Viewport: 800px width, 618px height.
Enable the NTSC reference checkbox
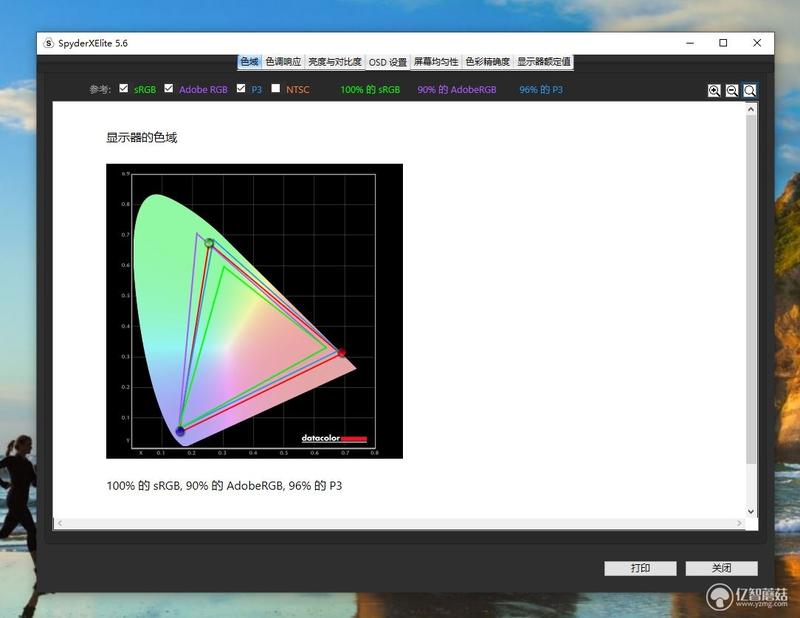click(276, 88)
